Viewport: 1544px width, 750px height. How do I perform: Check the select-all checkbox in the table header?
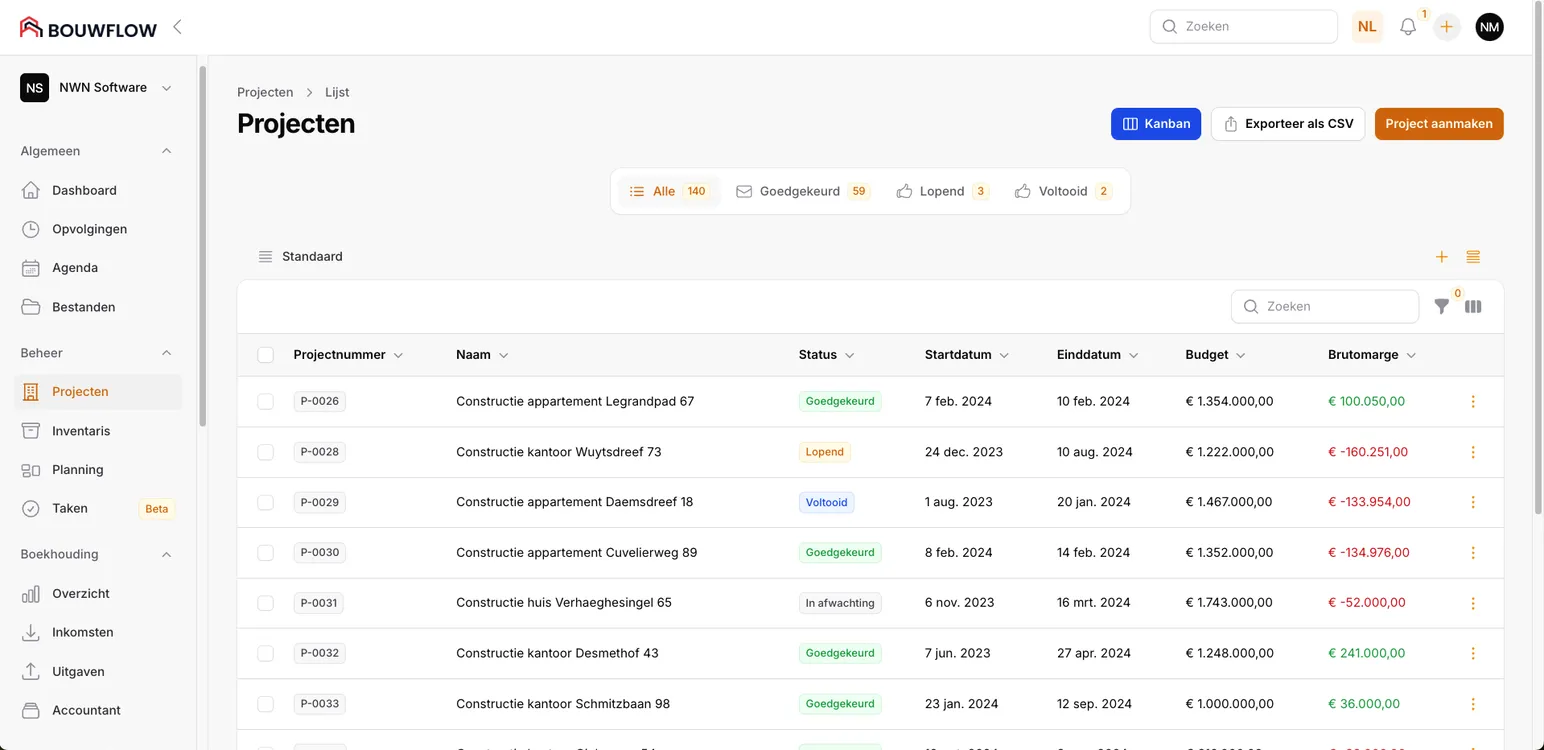[x=265, y=354]
